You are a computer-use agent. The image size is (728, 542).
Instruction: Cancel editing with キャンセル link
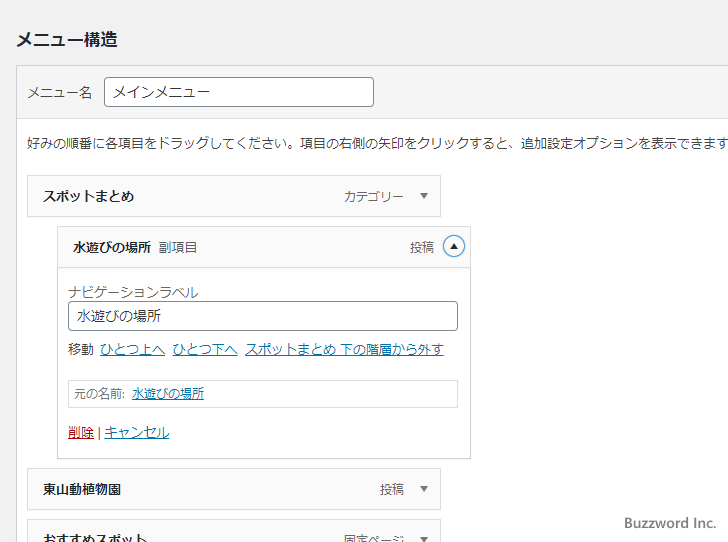(x=137, y=432)
